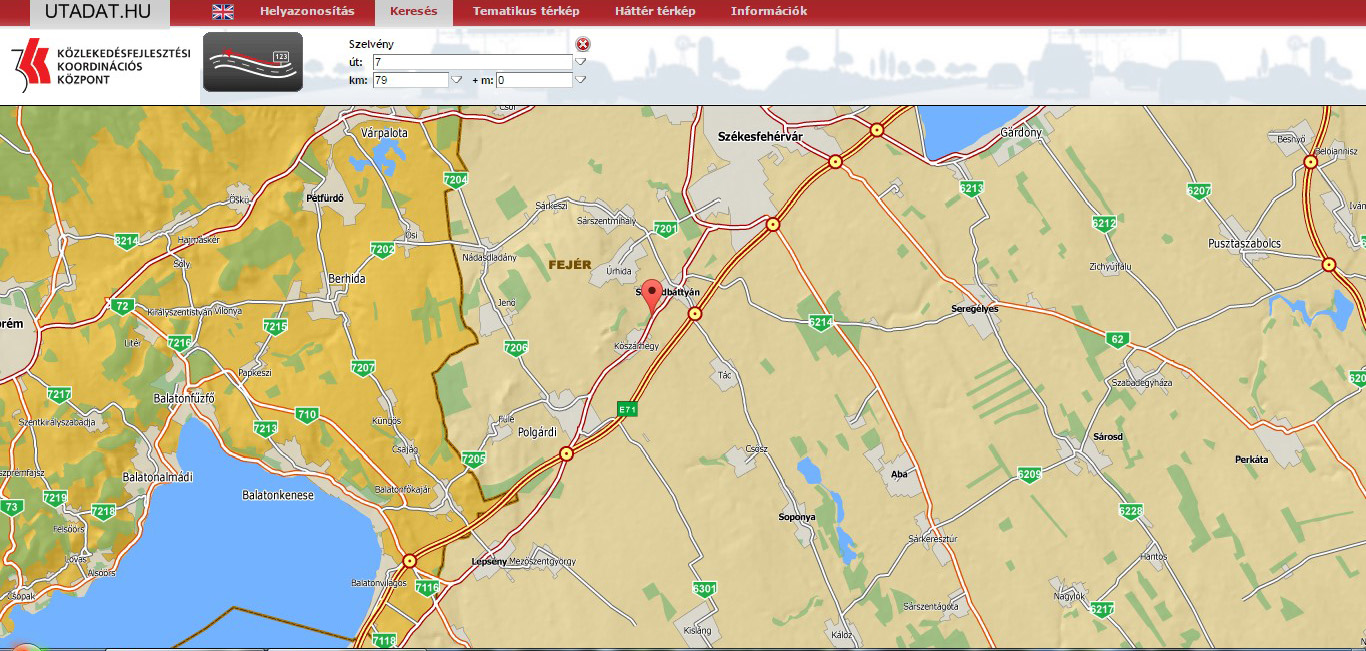Screen dimensions: 1366x651
Task: Select the 7204 road shield marker
Action: [x=455, y=180]
